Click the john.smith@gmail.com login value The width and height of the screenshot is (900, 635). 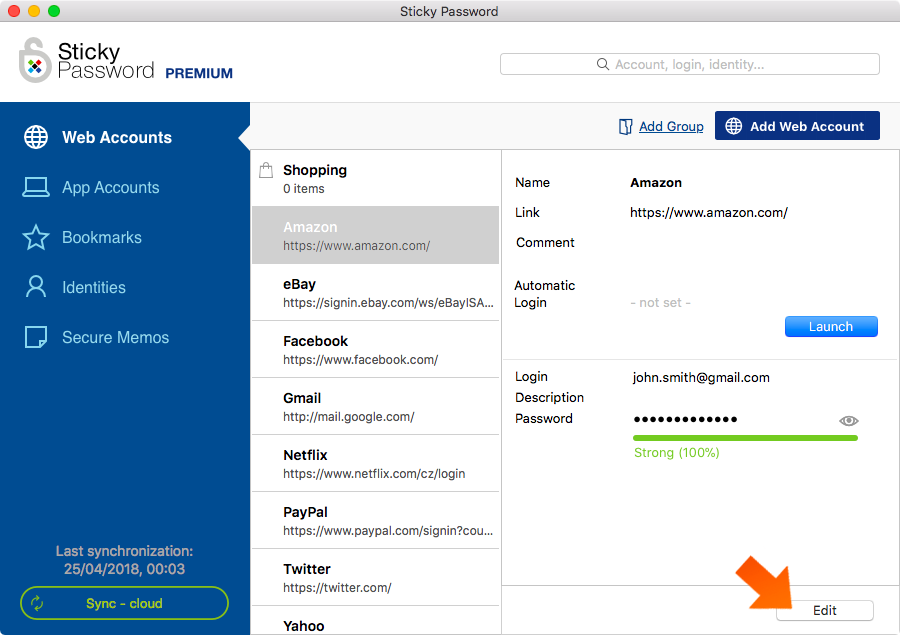(701, 377)
